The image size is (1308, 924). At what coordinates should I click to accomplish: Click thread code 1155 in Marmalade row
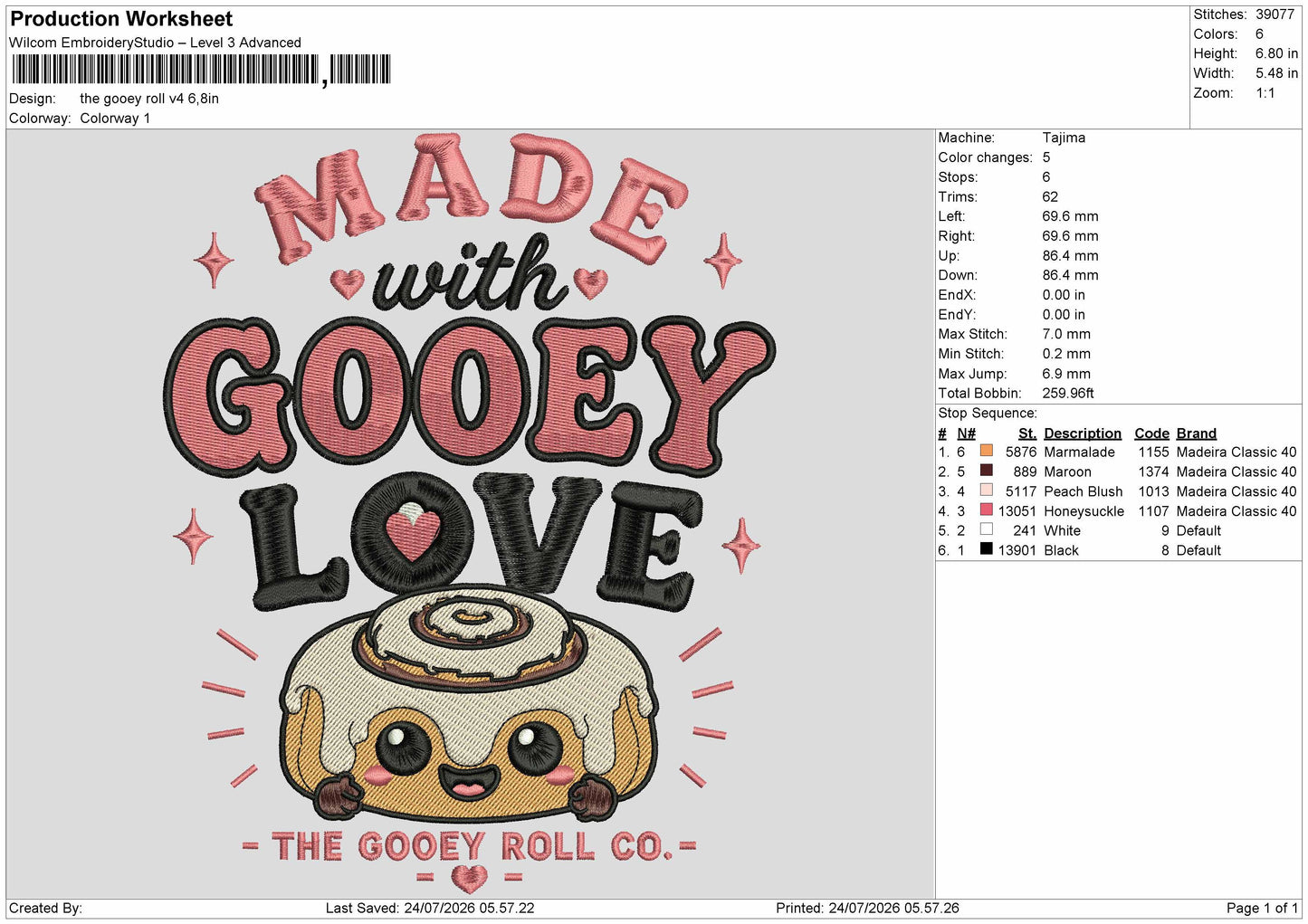[x=1154, y=452]
